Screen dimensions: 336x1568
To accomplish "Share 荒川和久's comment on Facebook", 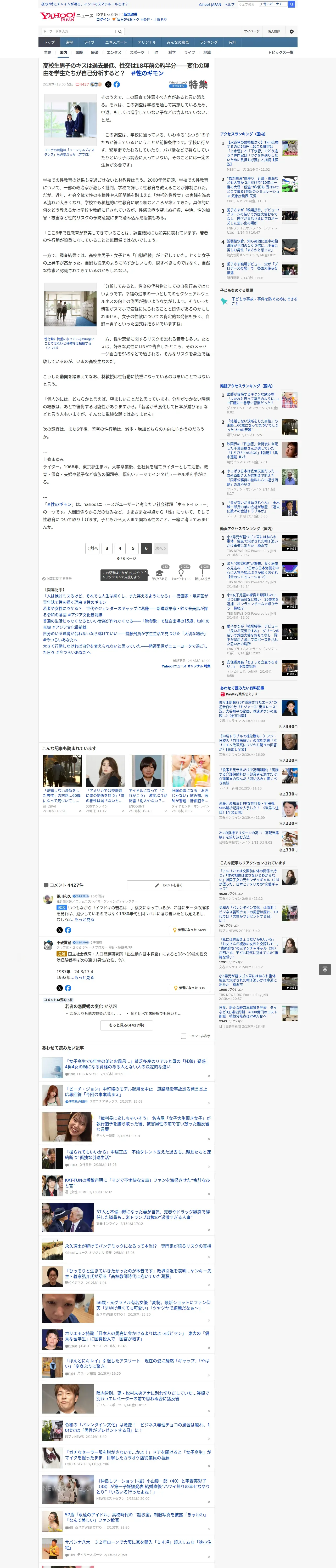I will 68,930.
